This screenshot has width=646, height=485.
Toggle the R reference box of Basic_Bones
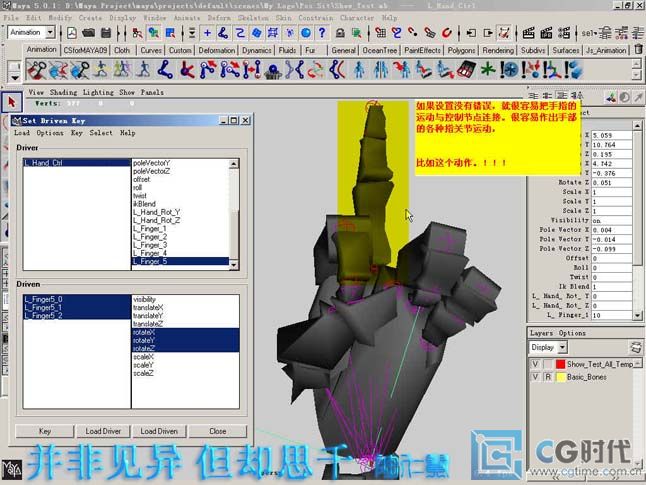click(548, 377)
